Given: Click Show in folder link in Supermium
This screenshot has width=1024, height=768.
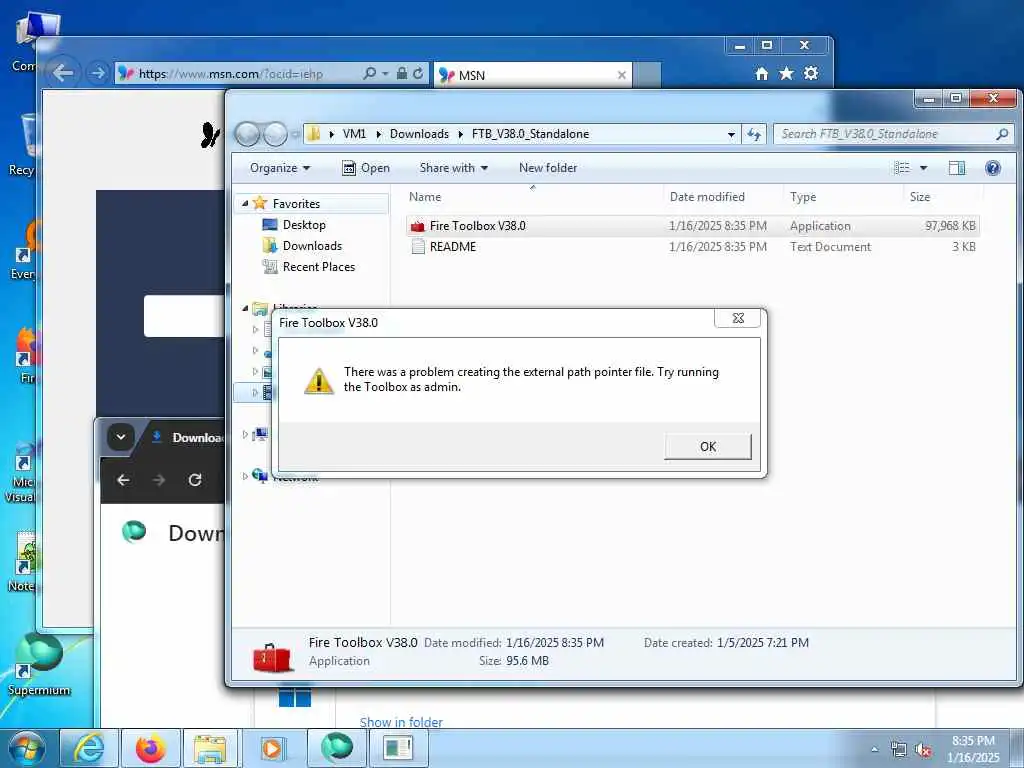Looking at the screenshot, I should [x=401, y=722].
